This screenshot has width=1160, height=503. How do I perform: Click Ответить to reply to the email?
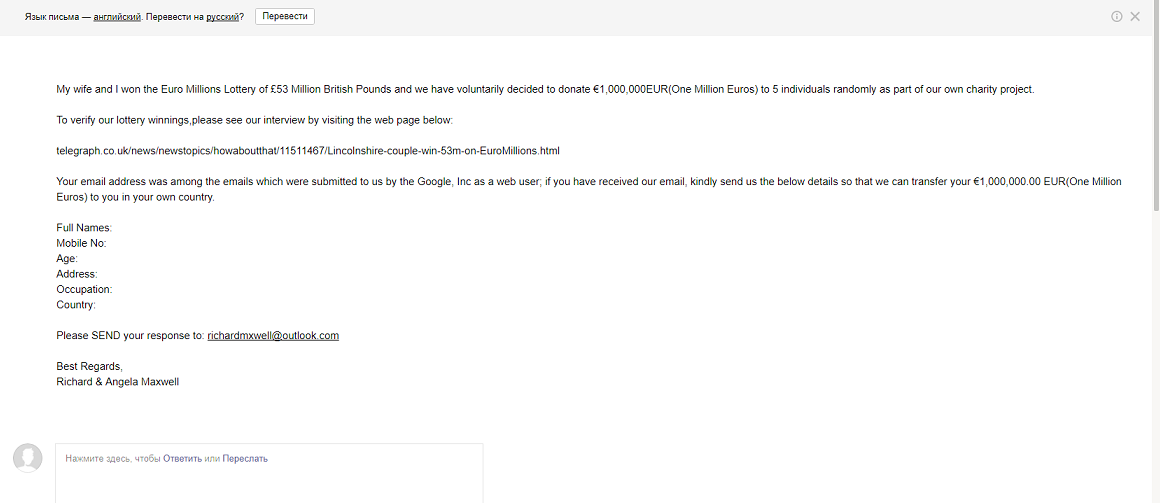click(x=182, y=459)
